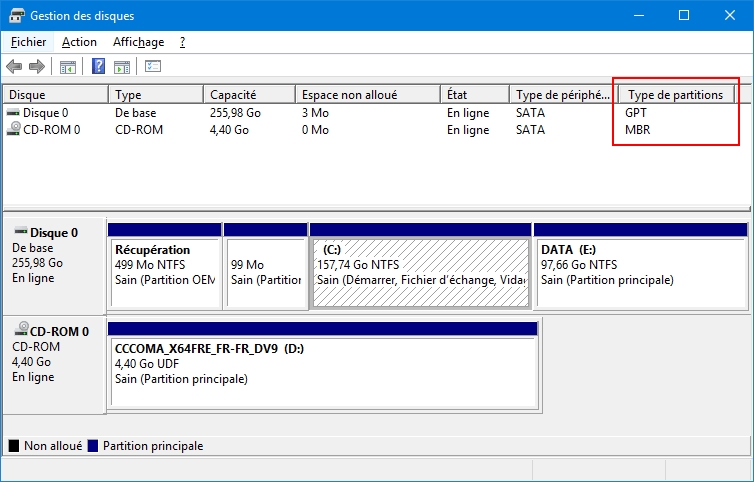Viewport: 754px width, 482px height.
Task: Select the Disque 0 row in the list
Action: [x=45, y=113]
